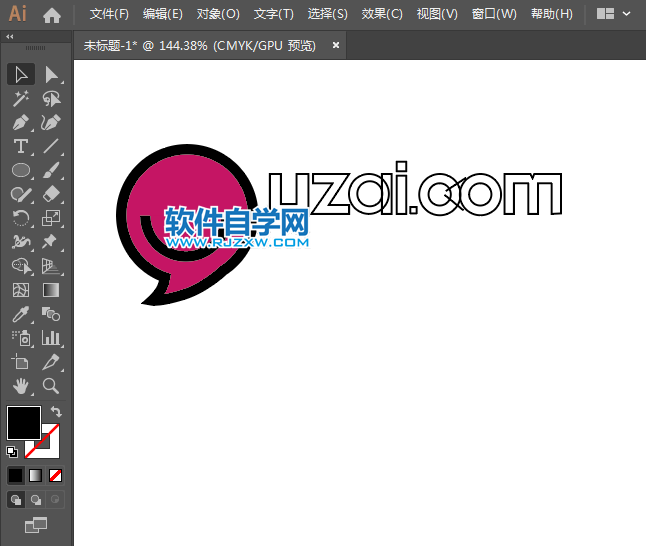Apply Gradient mode button
The image size is (646, 546).
35,476
